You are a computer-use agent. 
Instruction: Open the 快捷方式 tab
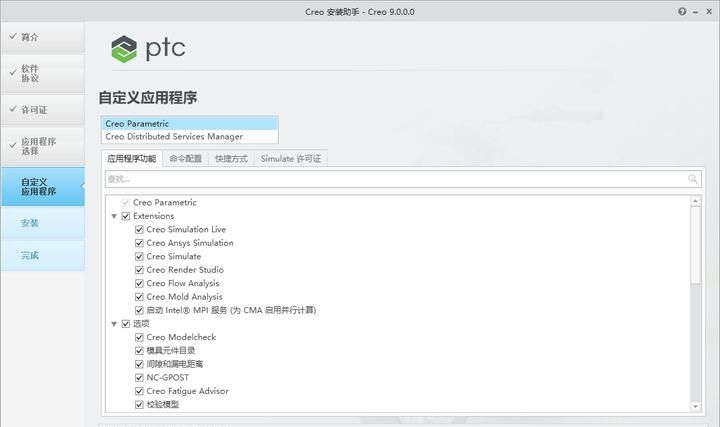click(231, 159)
